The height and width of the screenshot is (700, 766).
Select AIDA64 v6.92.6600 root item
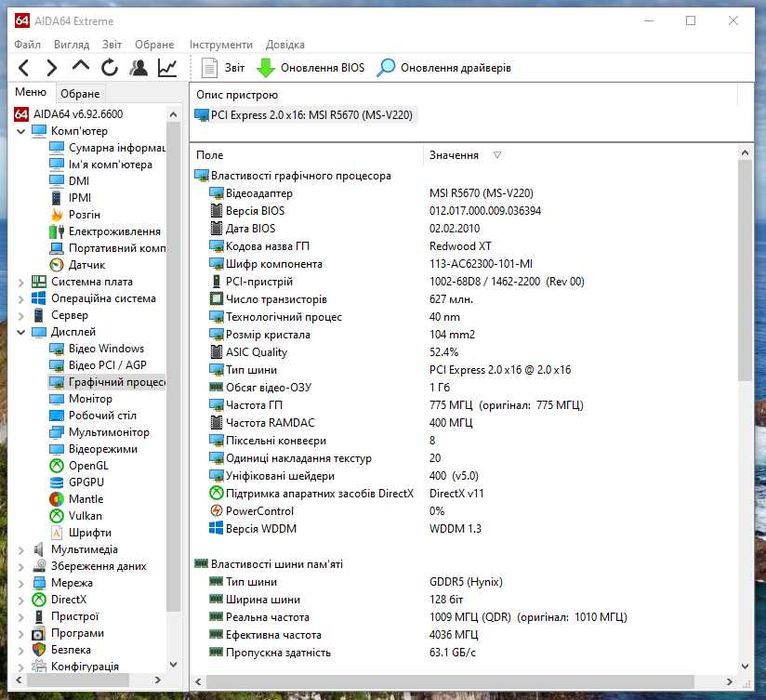pos(68,114)
